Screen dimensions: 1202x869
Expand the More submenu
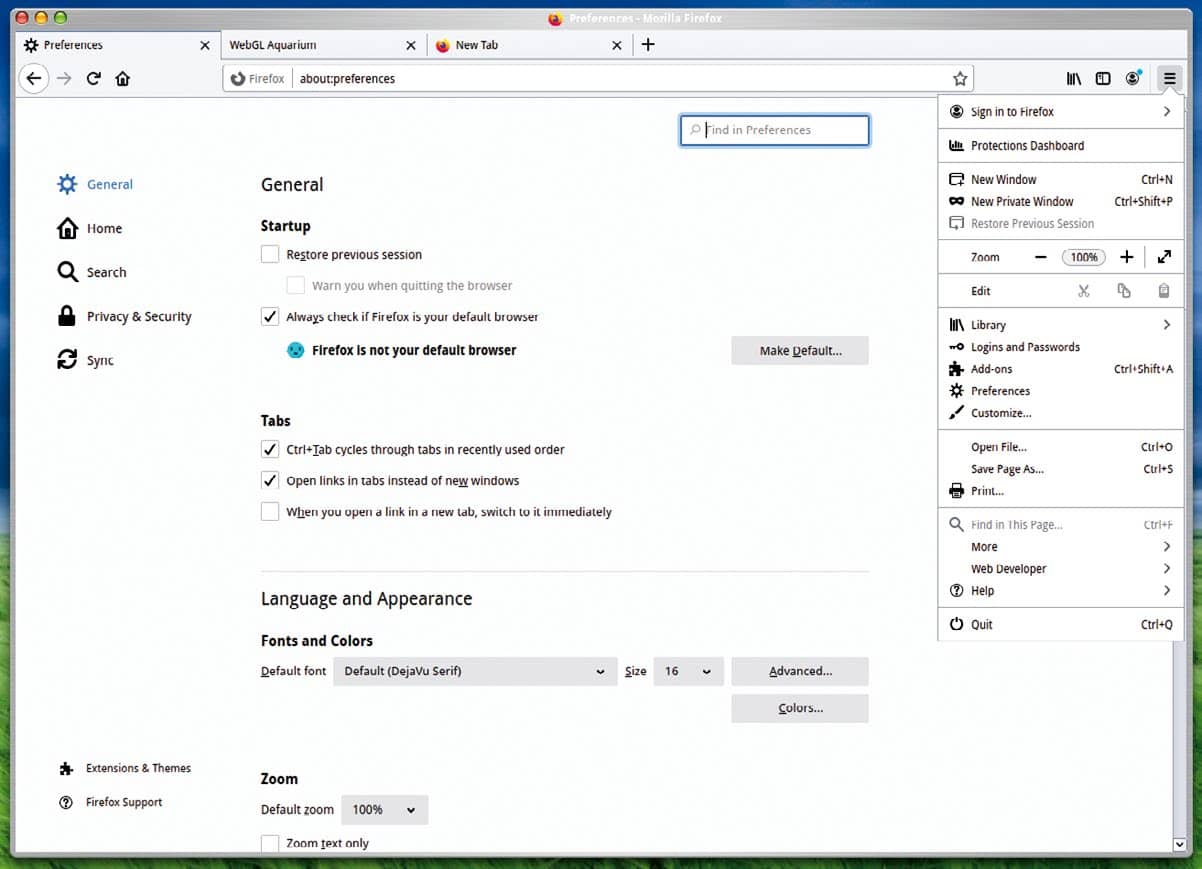click(1060, 547)
